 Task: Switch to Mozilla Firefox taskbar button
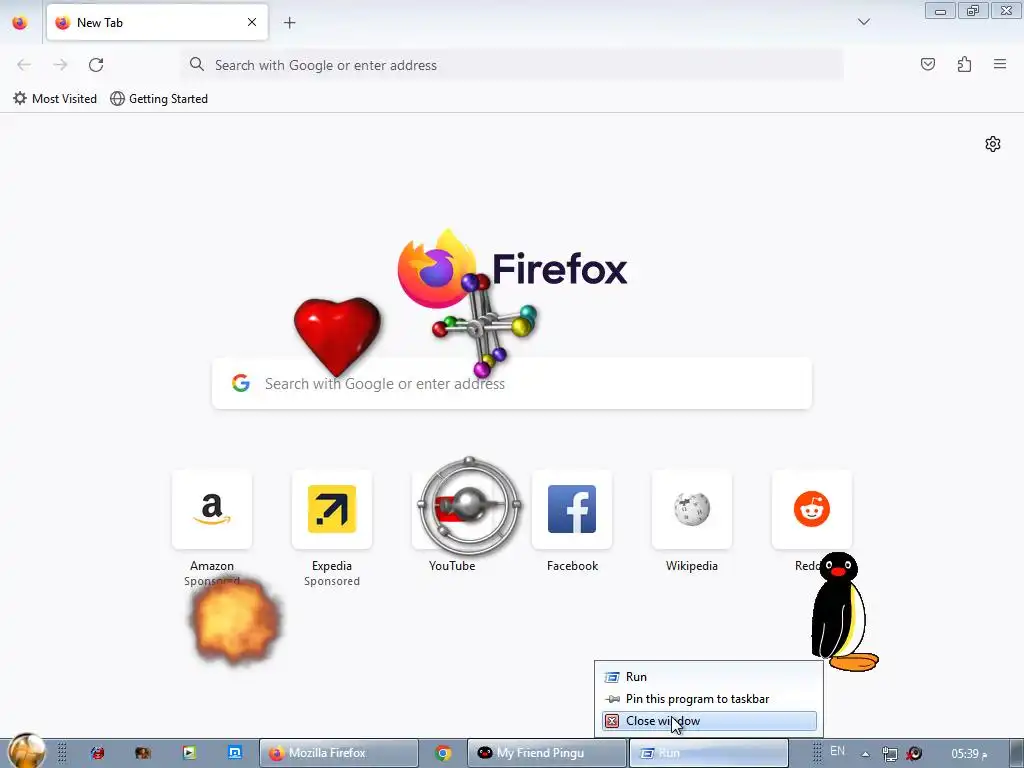tap(338, 753)
